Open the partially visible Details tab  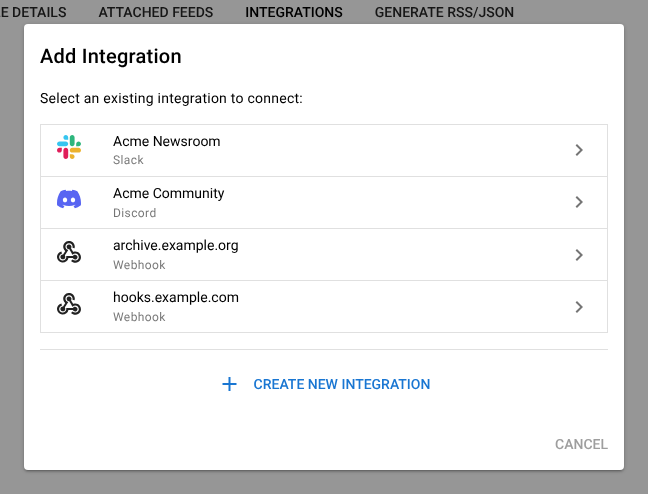[33, 12]
